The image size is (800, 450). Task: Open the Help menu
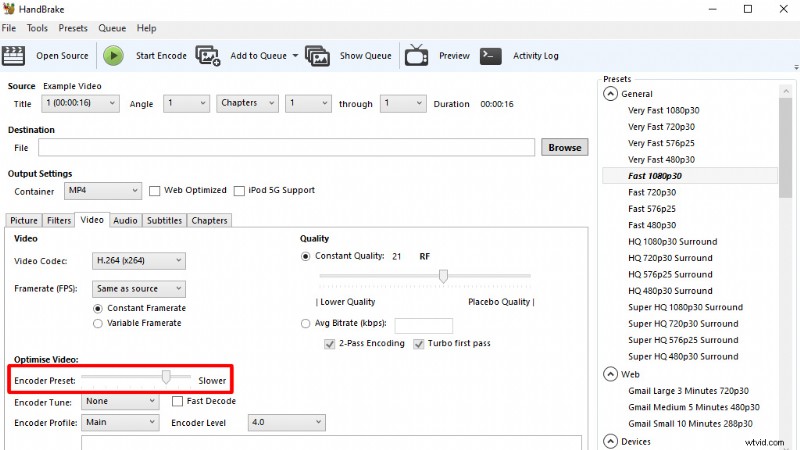coord(146,28)
